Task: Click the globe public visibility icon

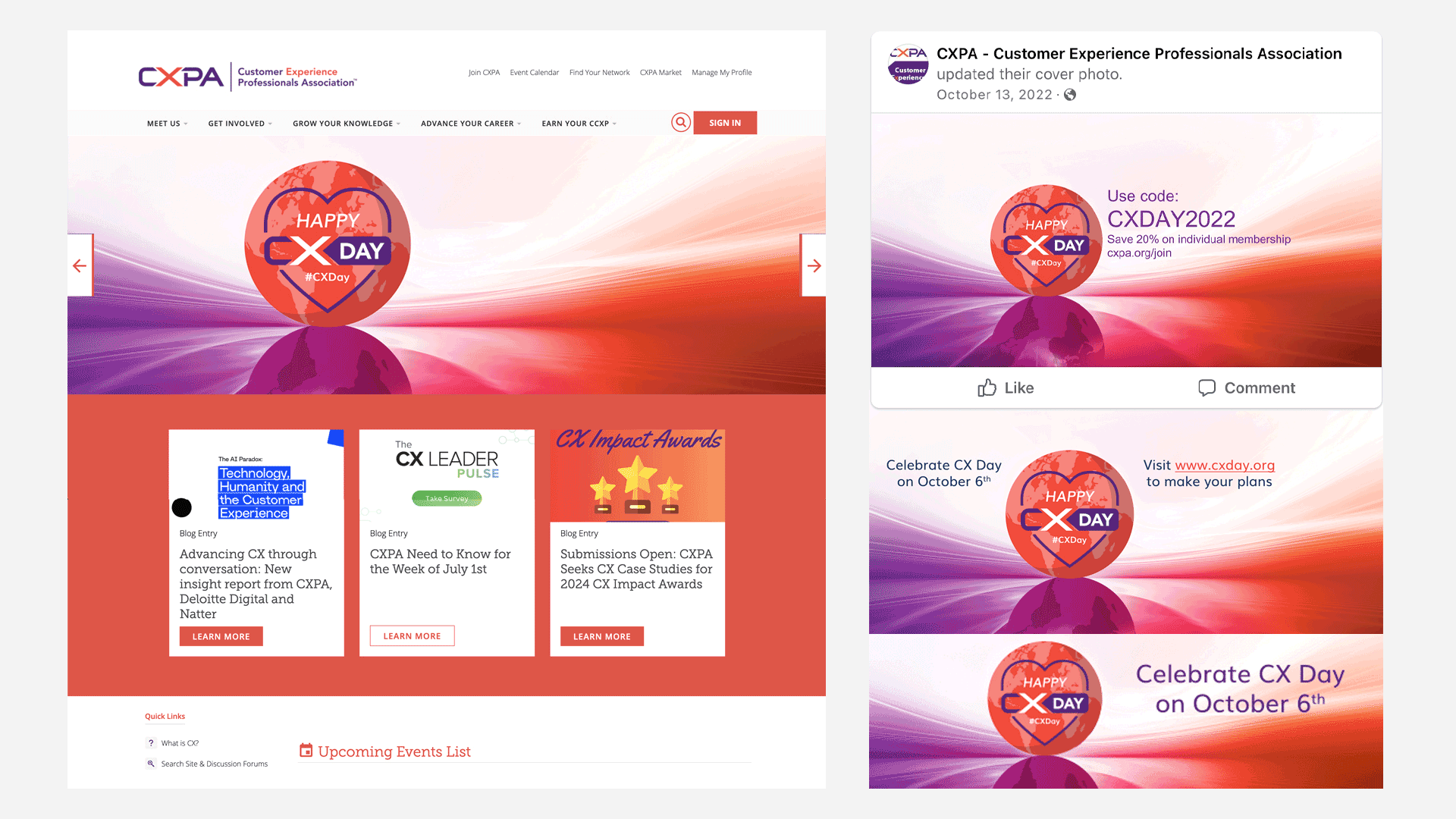Action: [x=1070, y=95]
